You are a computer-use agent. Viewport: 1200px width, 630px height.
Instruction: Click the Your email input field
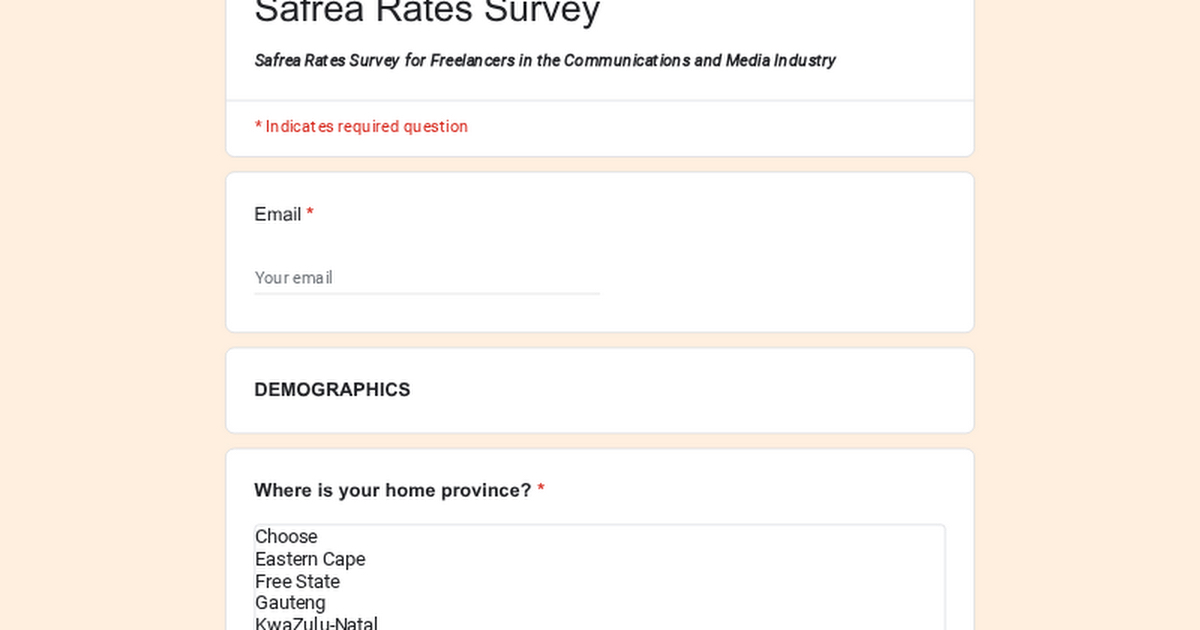tap(426, 278)
